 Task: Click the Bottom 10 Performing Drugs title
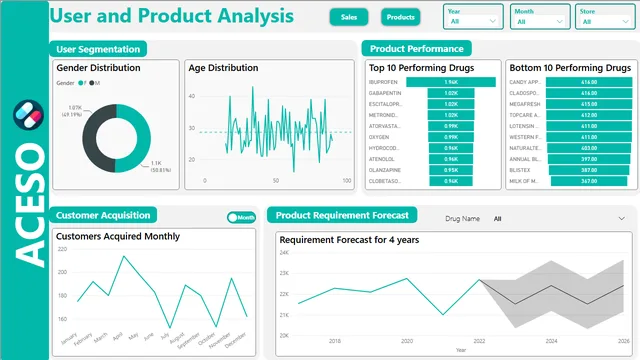[x=570, y=68]
